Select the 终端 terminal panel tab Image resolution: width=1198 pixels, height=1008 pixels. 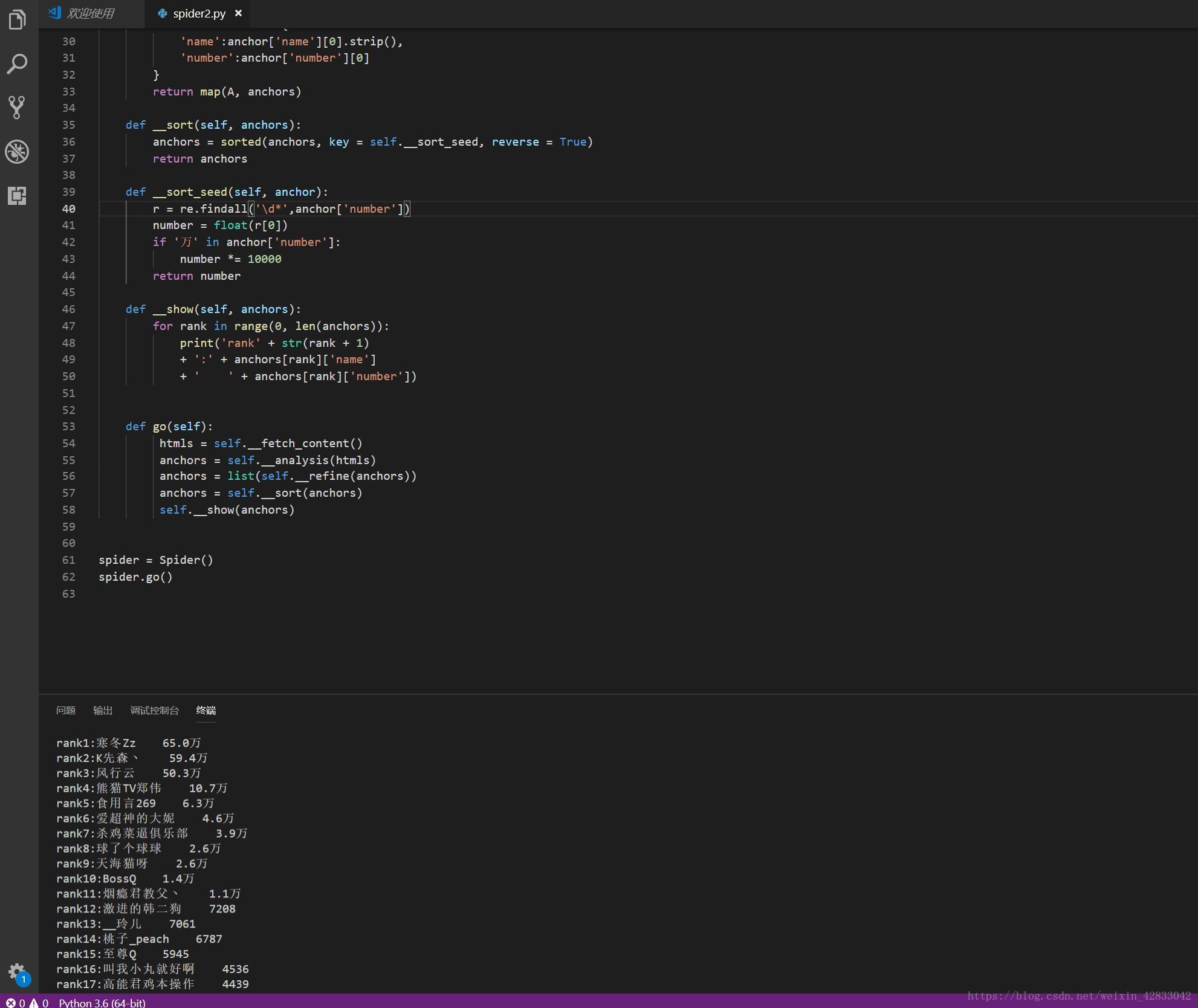tap(206, 710)
